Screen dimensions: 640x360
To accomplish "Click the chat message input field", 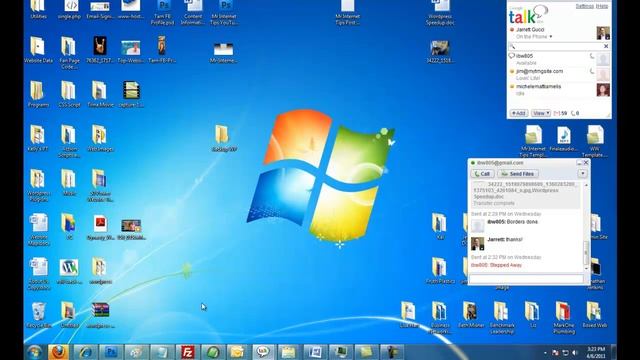I will point(526,279).
